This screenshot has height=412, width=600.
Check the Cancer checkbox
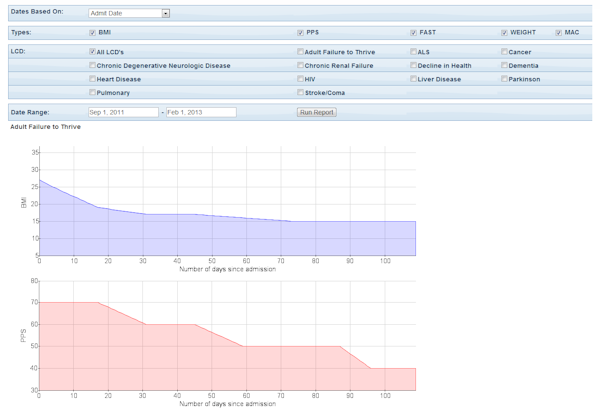pyautogui.click(x=504, y=51)
